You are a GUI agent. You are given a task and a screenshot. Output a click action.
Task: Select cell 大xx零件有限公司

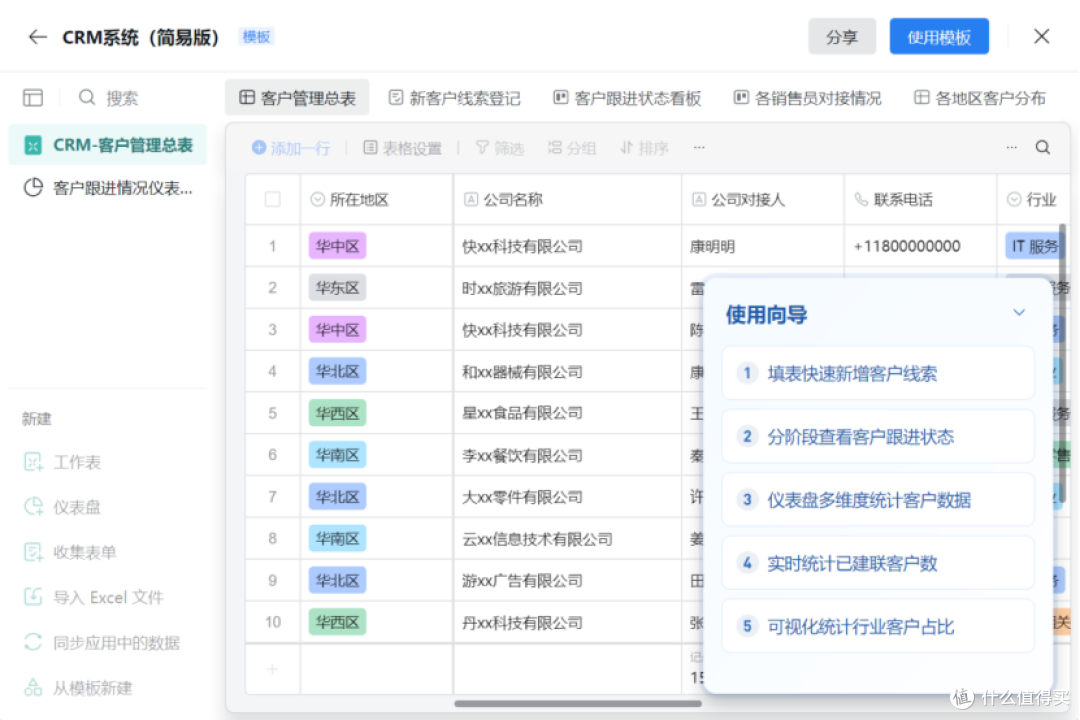click(568, 497)
